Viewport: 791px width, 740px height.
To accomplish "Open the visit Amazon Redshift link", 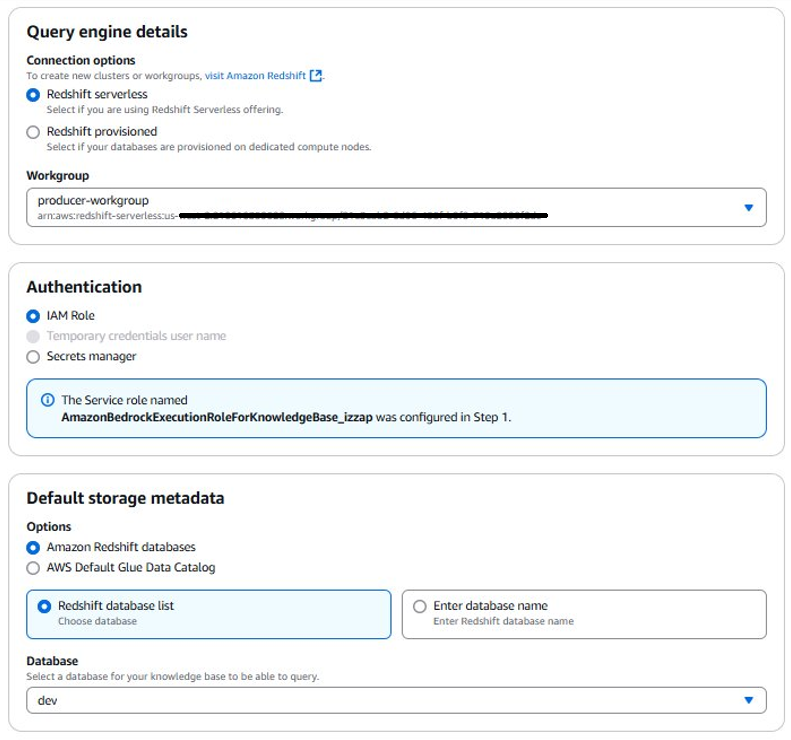I will tap(255, 76).
